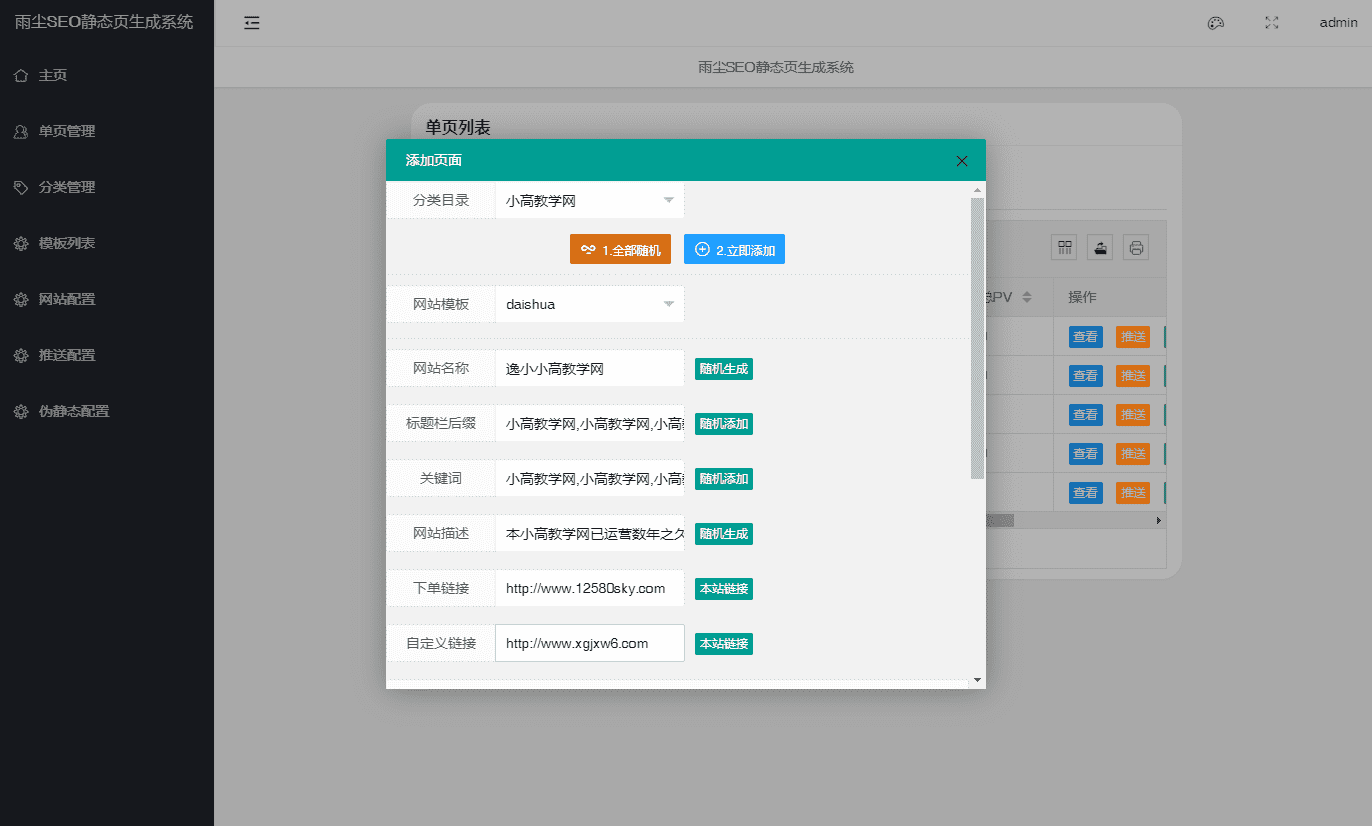Click the table export icon
The width and height of the screenshot is (1372, 826).
1100,247
